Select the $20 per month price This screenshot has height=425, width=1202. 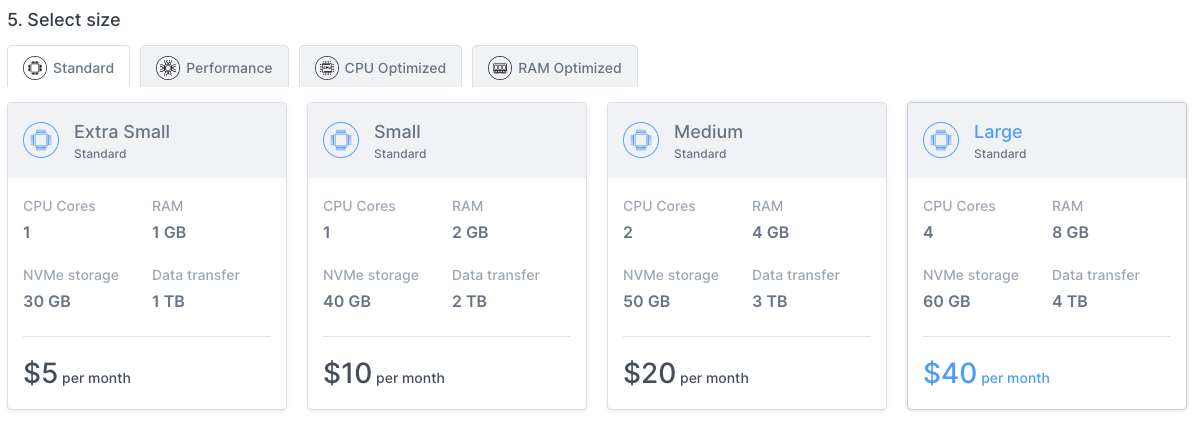coord(686,374)
